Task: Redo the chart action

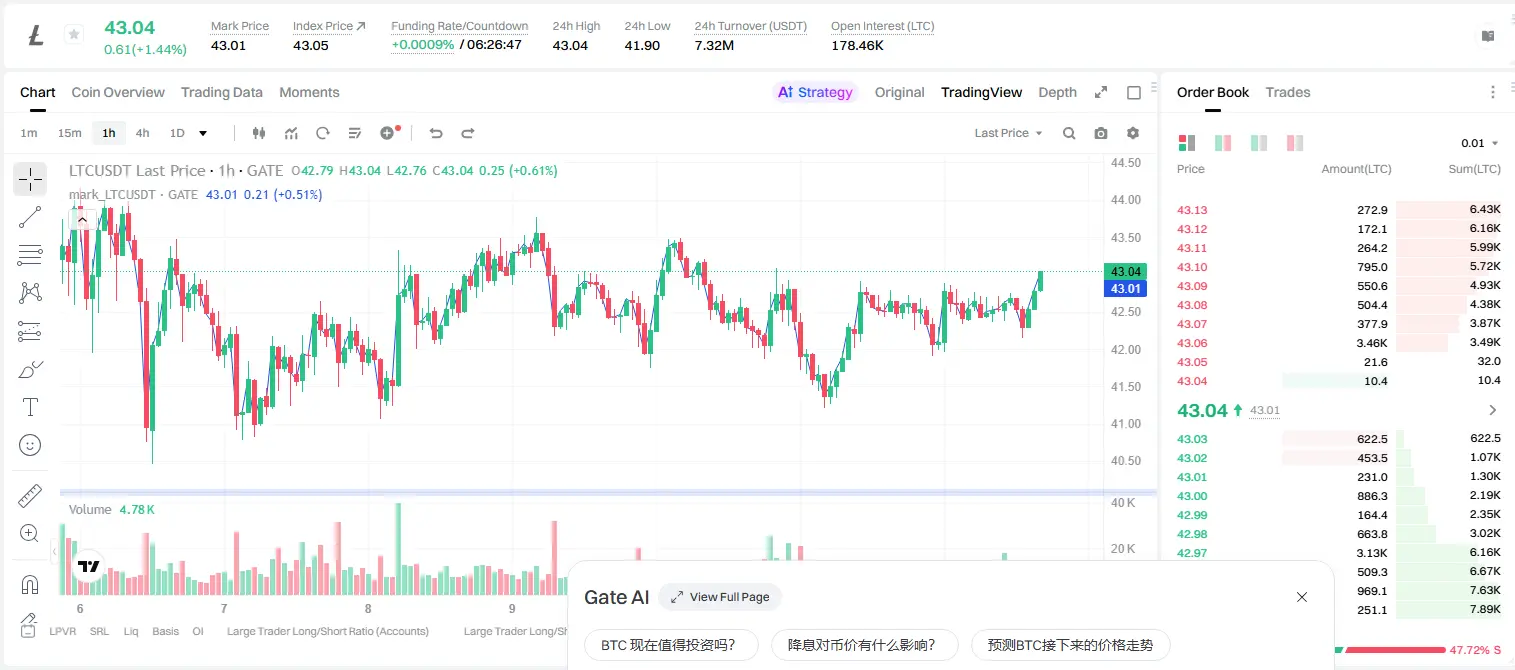Action: 467,133
